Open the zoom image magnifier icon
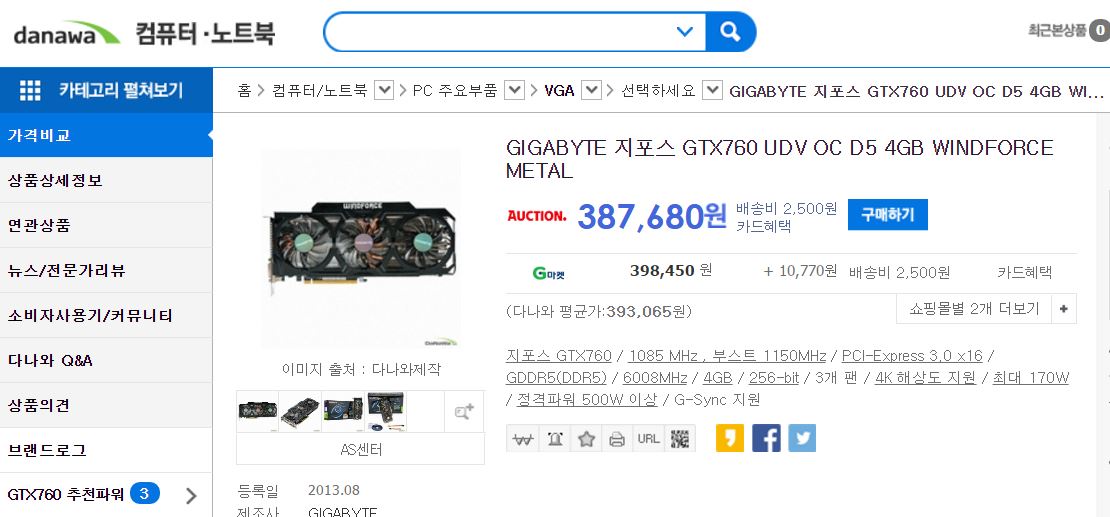 point(464,411)
